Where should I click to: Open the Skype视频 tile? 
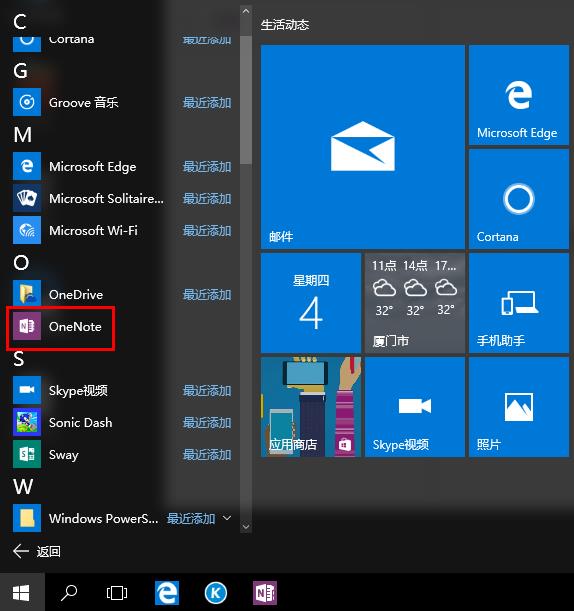tap(415, 407)
